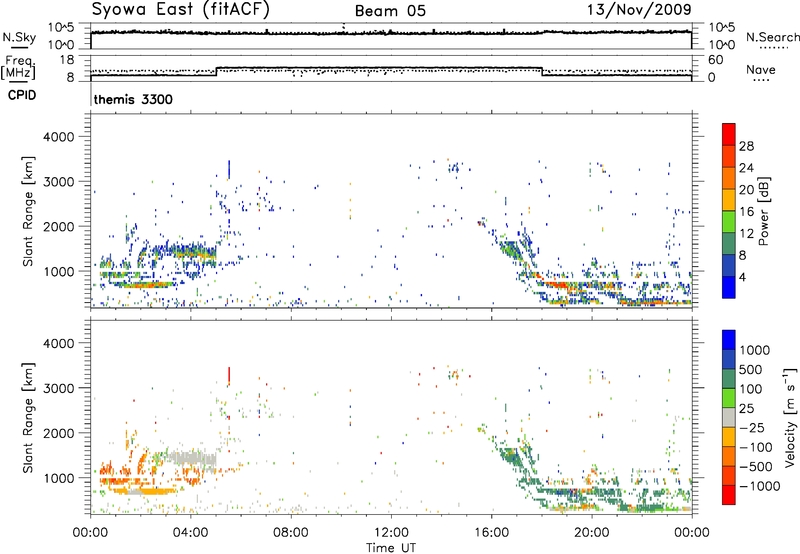Select the "themis 3300" CPID entry

click(x=133, y=99)
